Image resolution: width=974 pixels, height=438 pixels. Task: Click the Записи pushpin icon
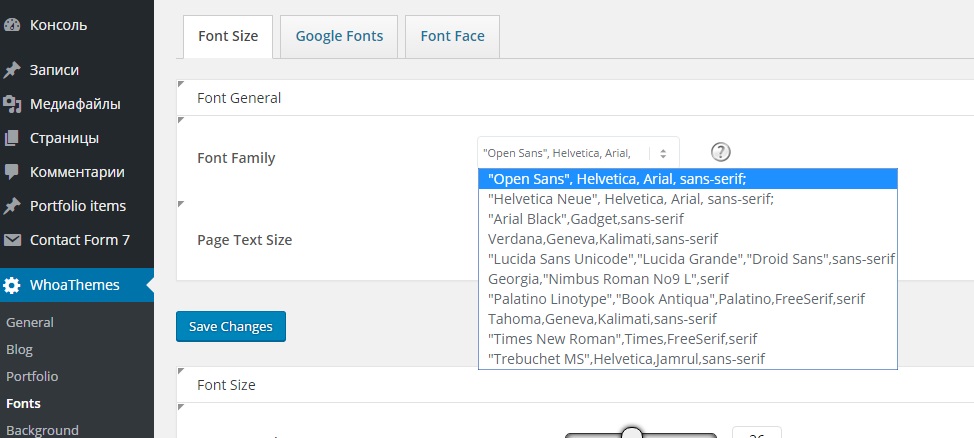(12, 70)
